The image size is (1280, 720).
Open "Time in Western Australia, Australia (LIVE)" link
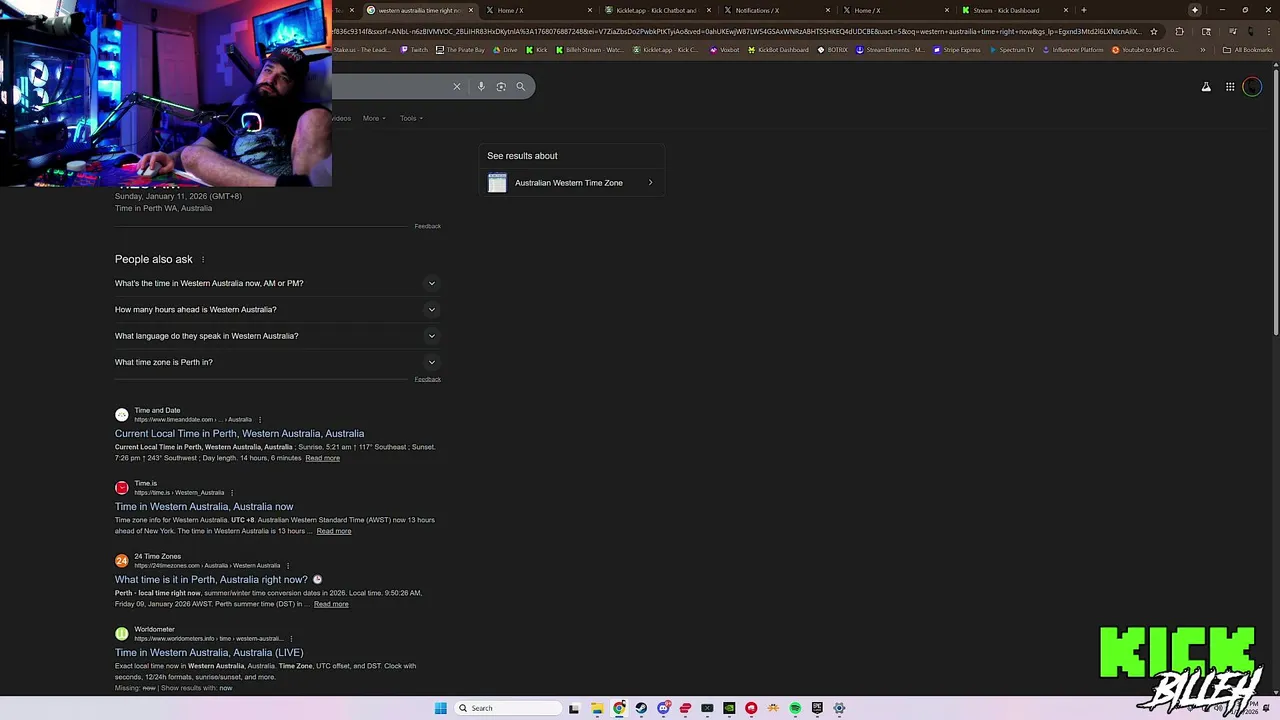click(209, 653)
